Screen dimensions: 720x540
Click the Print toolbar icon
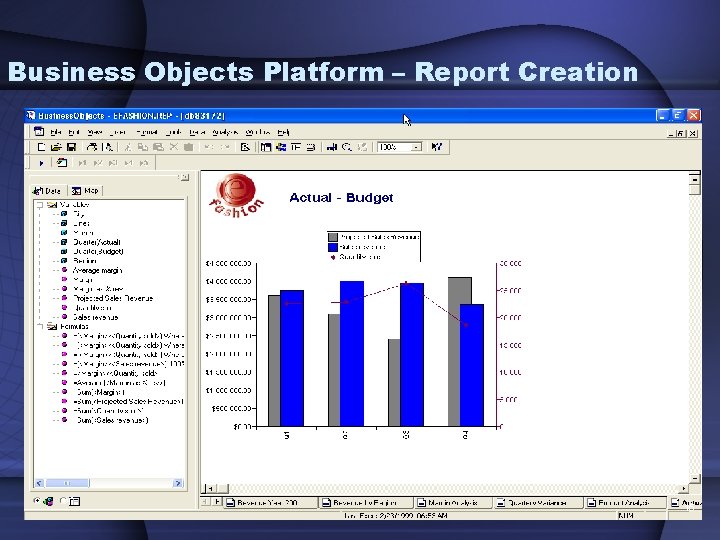tap(92, 147)
